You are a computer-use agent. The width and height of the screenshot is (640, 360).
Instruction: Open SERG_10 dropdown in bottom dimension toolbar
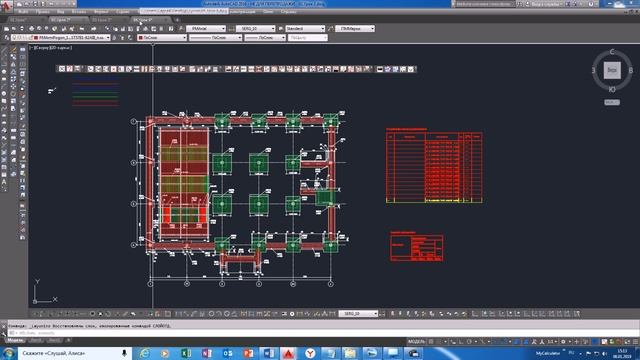[x=358, y=313]
